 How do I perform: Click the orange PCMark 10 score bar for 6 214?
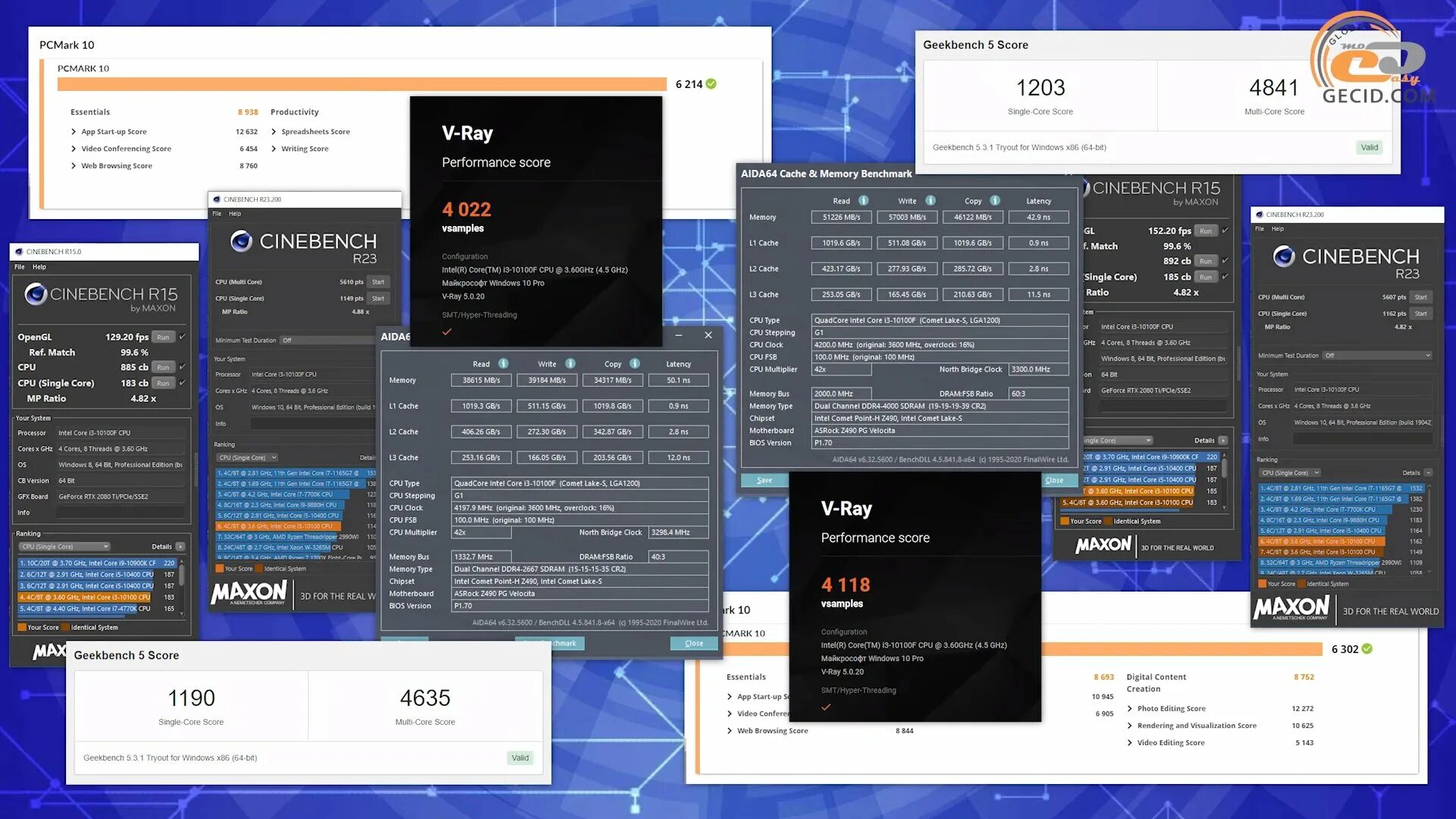pyautogui.click(x=362, y=84)
